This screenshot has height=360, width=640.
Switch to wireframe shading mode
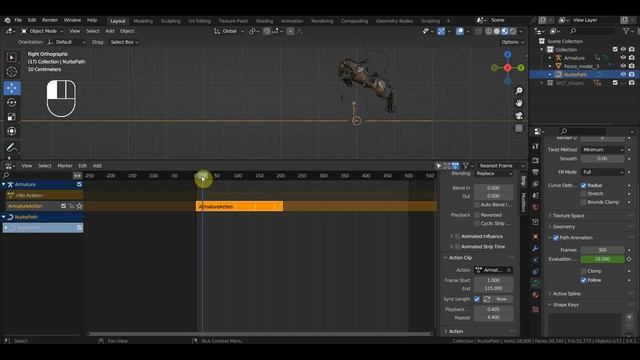tap(489, 31)
